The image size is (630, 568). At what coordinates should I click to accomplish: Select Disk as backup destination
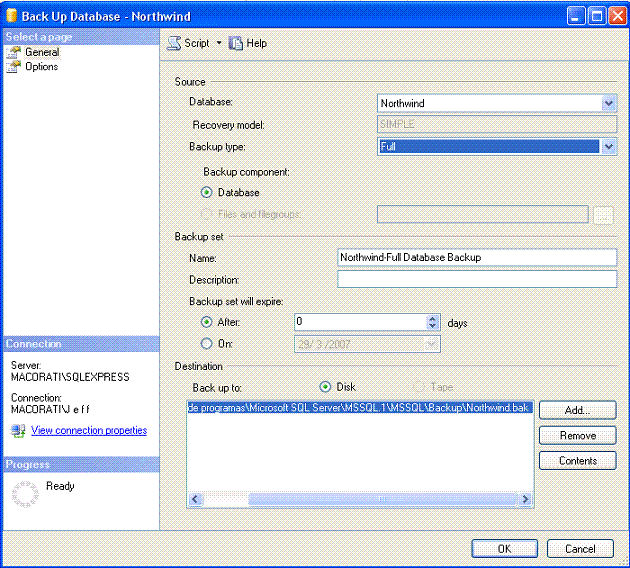click(325, 387)
